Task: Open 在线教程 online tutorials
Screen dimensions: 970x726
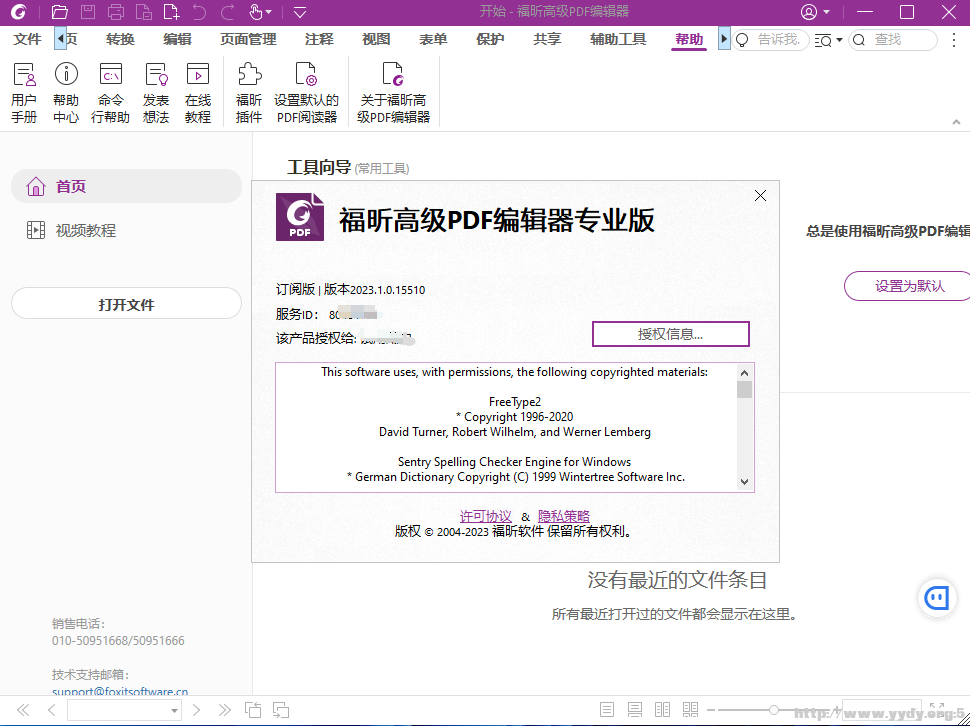Action: [x=198, y=93]
